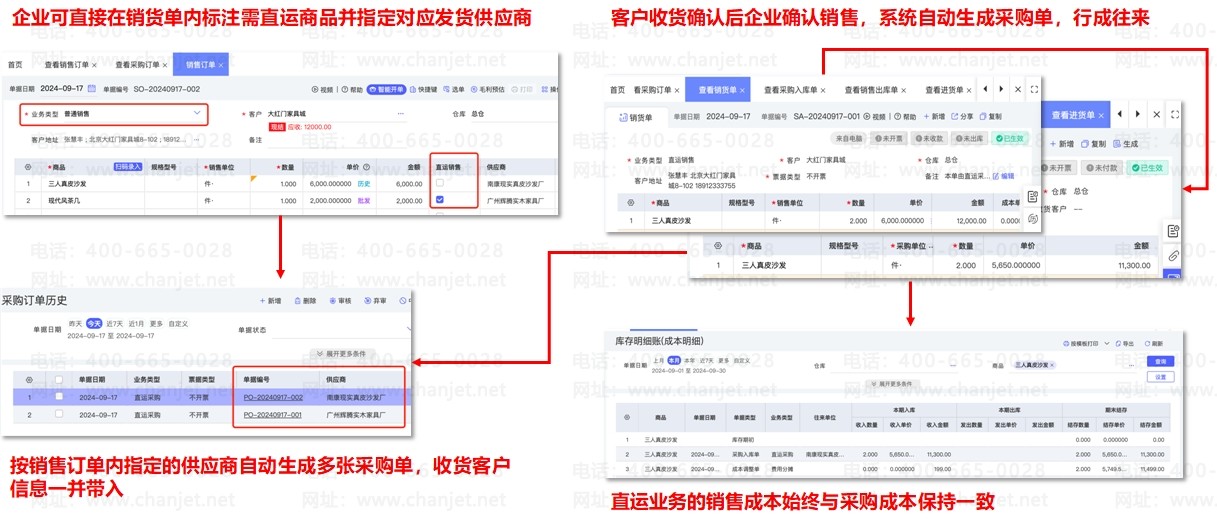This screenshot has width=1217, height=520.
Task: Click 按模板打印 in inventory ledger toolbar
Action: click(x=1079, y=344)
